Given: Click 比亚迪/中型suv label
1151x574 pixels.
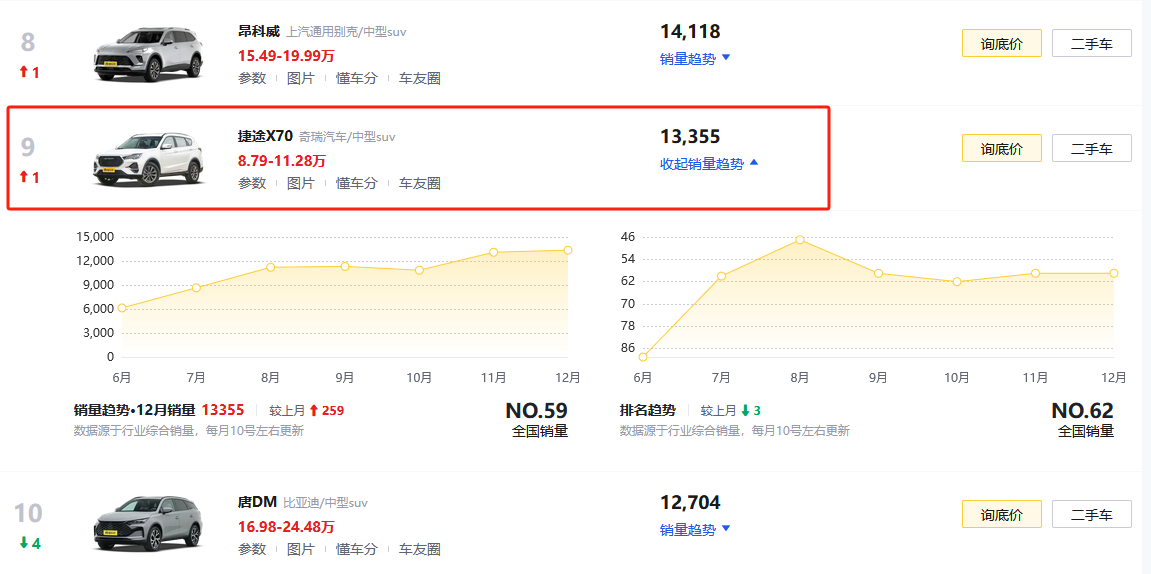Looking at the screenshot, I should 325,503.
